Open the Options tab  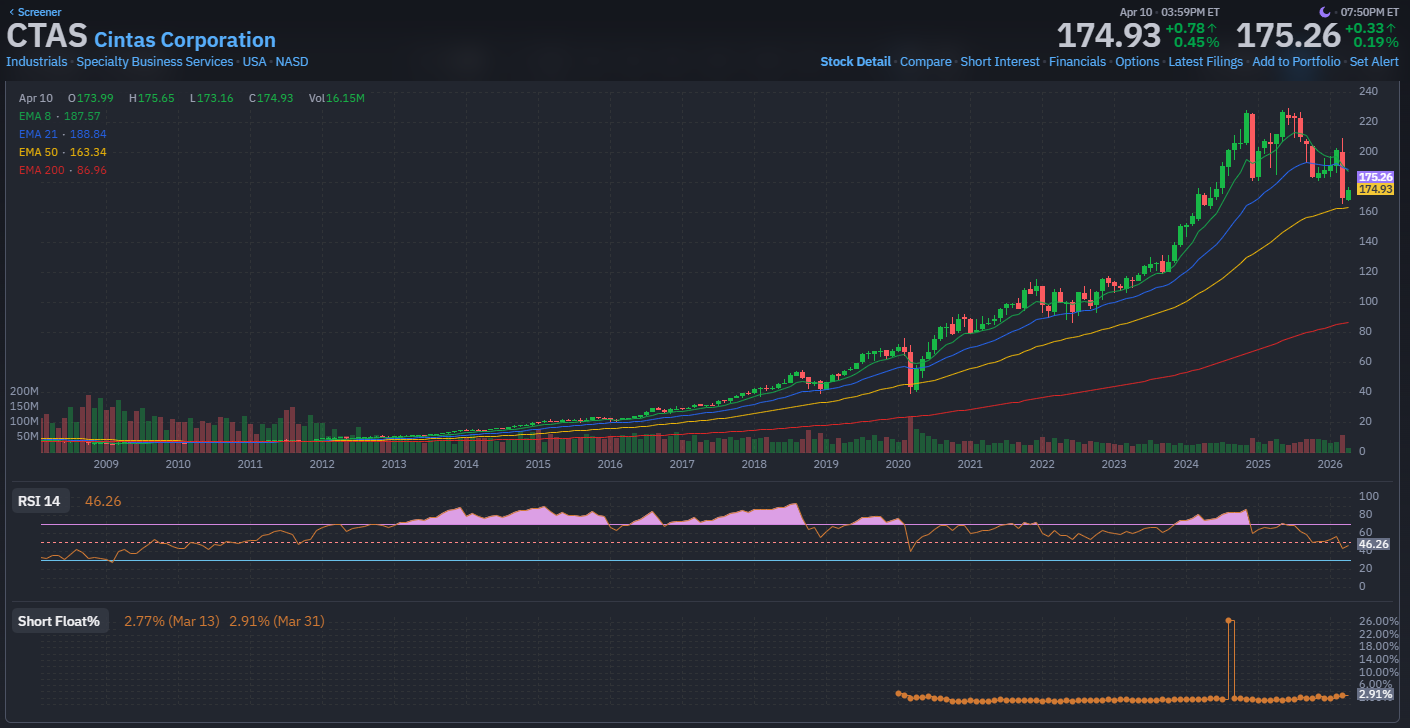(x=1137, y=62)
